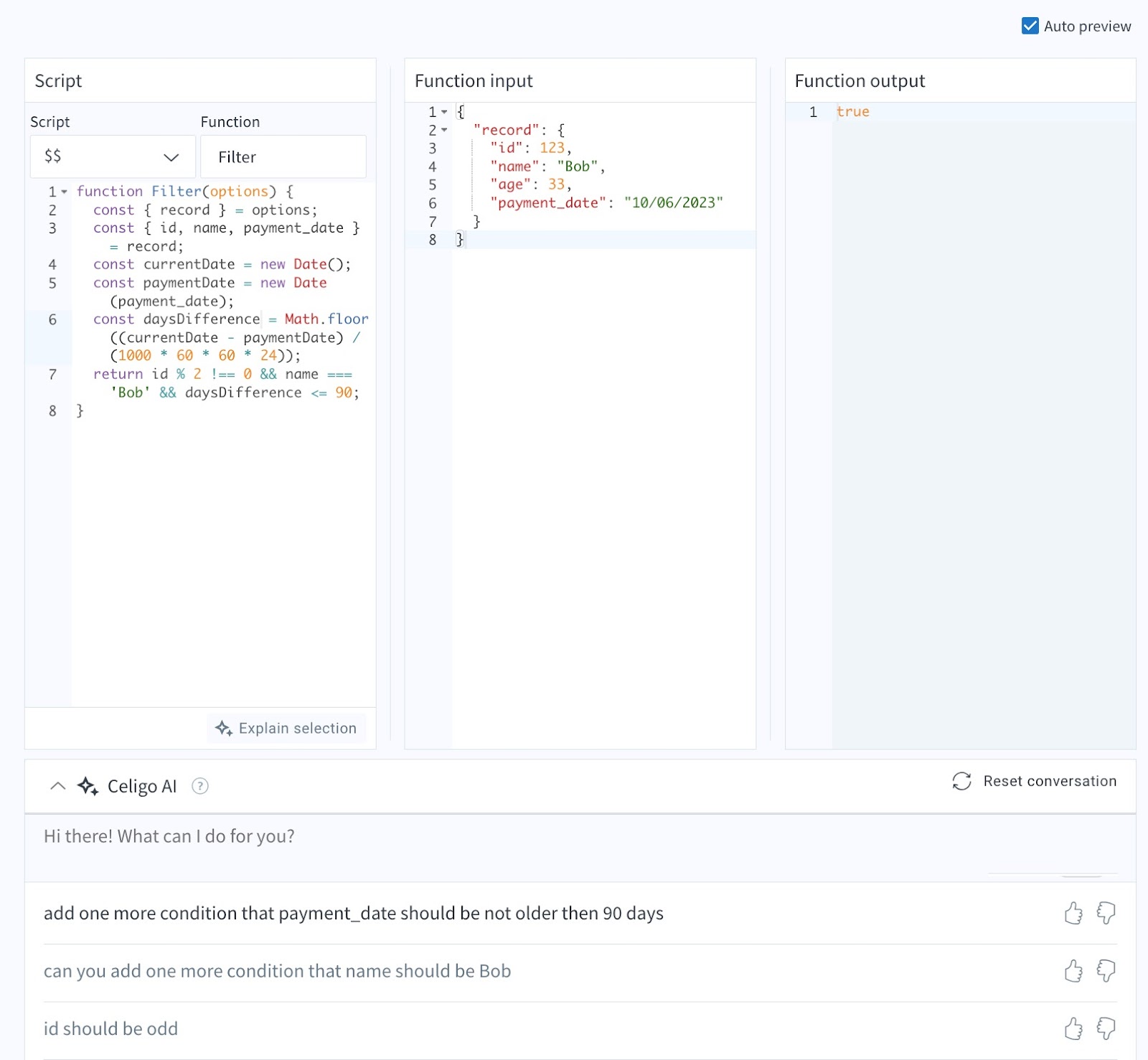Click the "id": 123 line in input
Image resolution: width=1148 pixels, height=1060 pixels.
coord(531,148)
